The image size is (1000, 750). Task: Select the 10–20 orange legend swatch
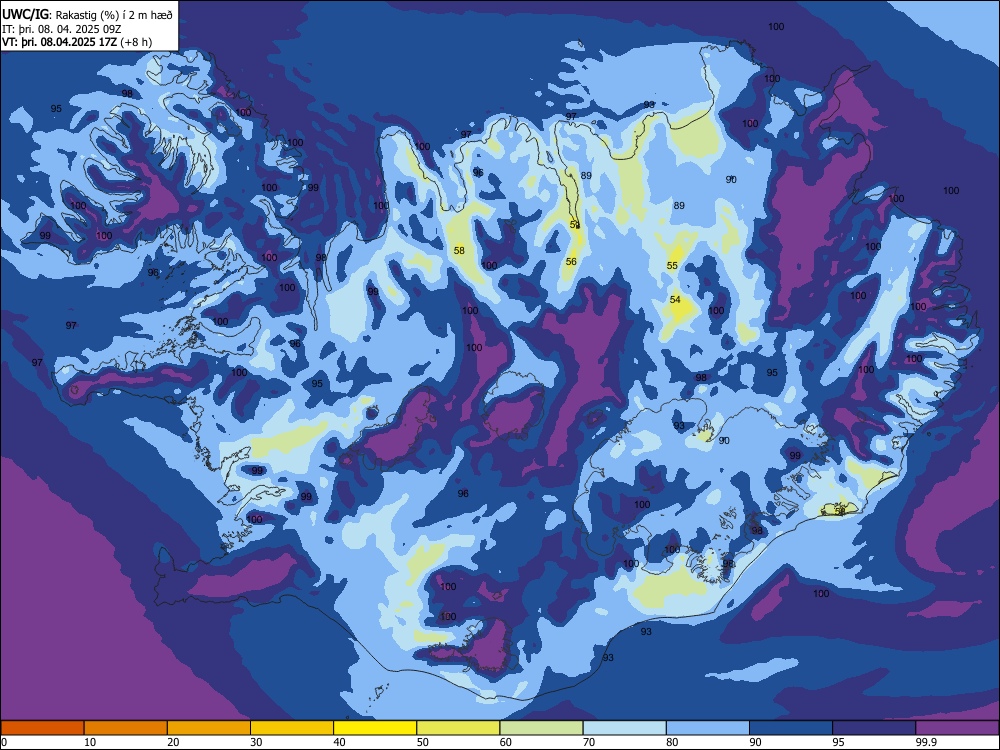click(x=126, y=728)
